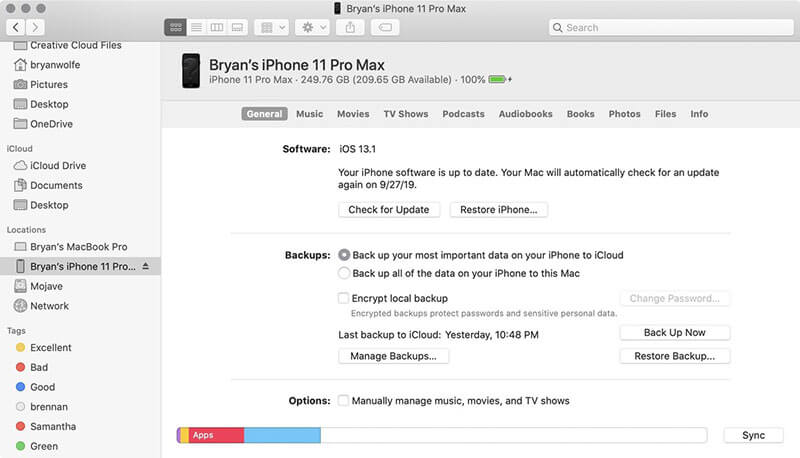Click Check for Update
The width and height of the screenshot is (800, 458).
click(389, 210)
